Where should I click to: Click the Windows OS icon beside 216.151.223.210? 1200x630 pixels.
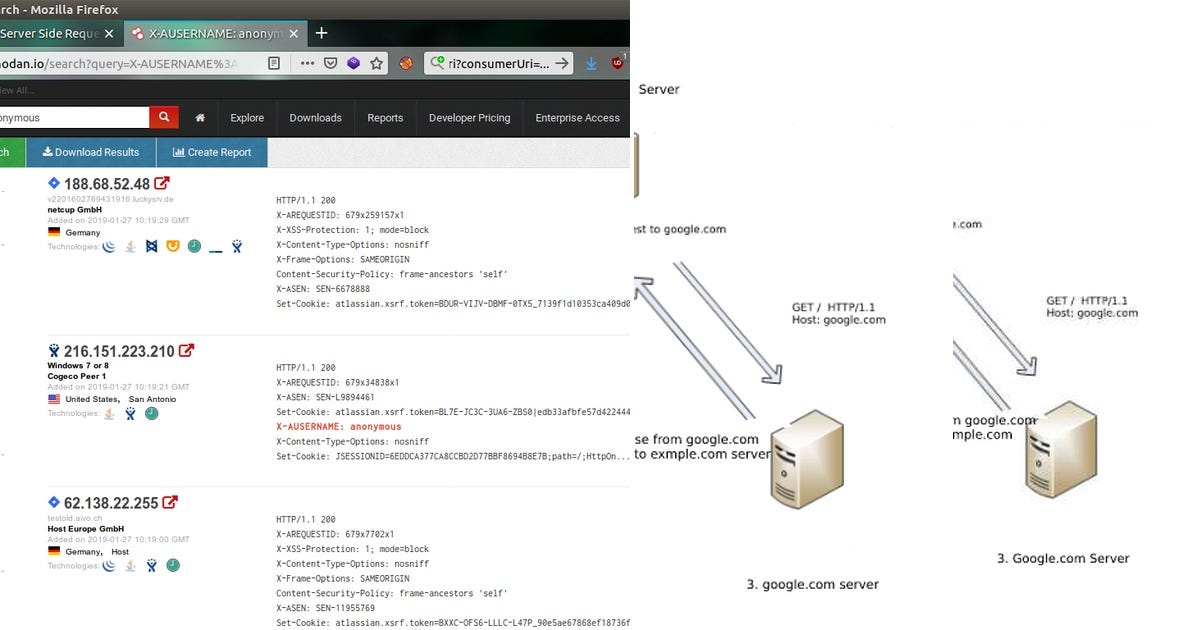[52, 350]
